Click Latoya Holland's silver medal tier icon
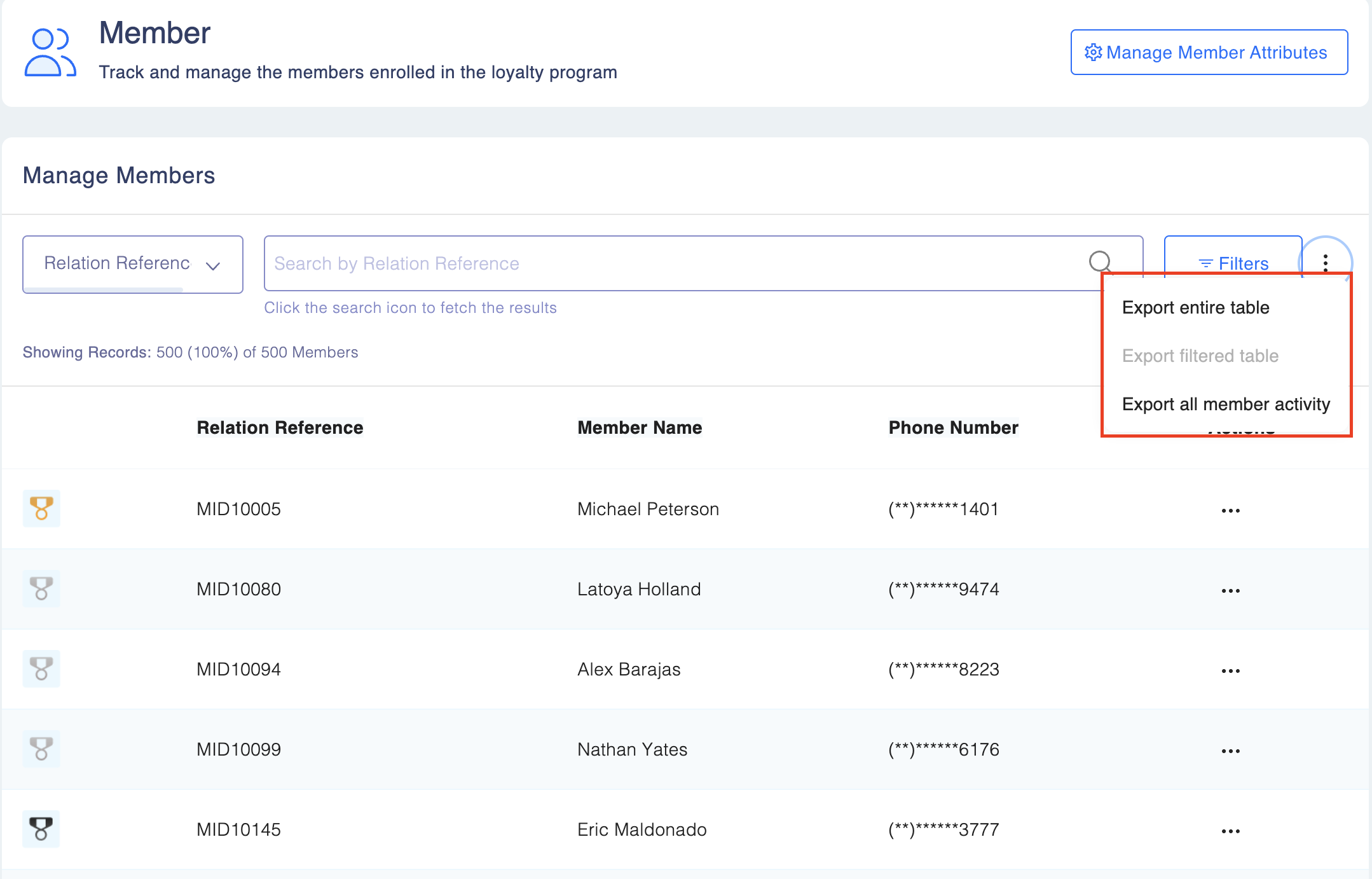Viewport: 1372px width, 879px height. [x=41, y=588]
